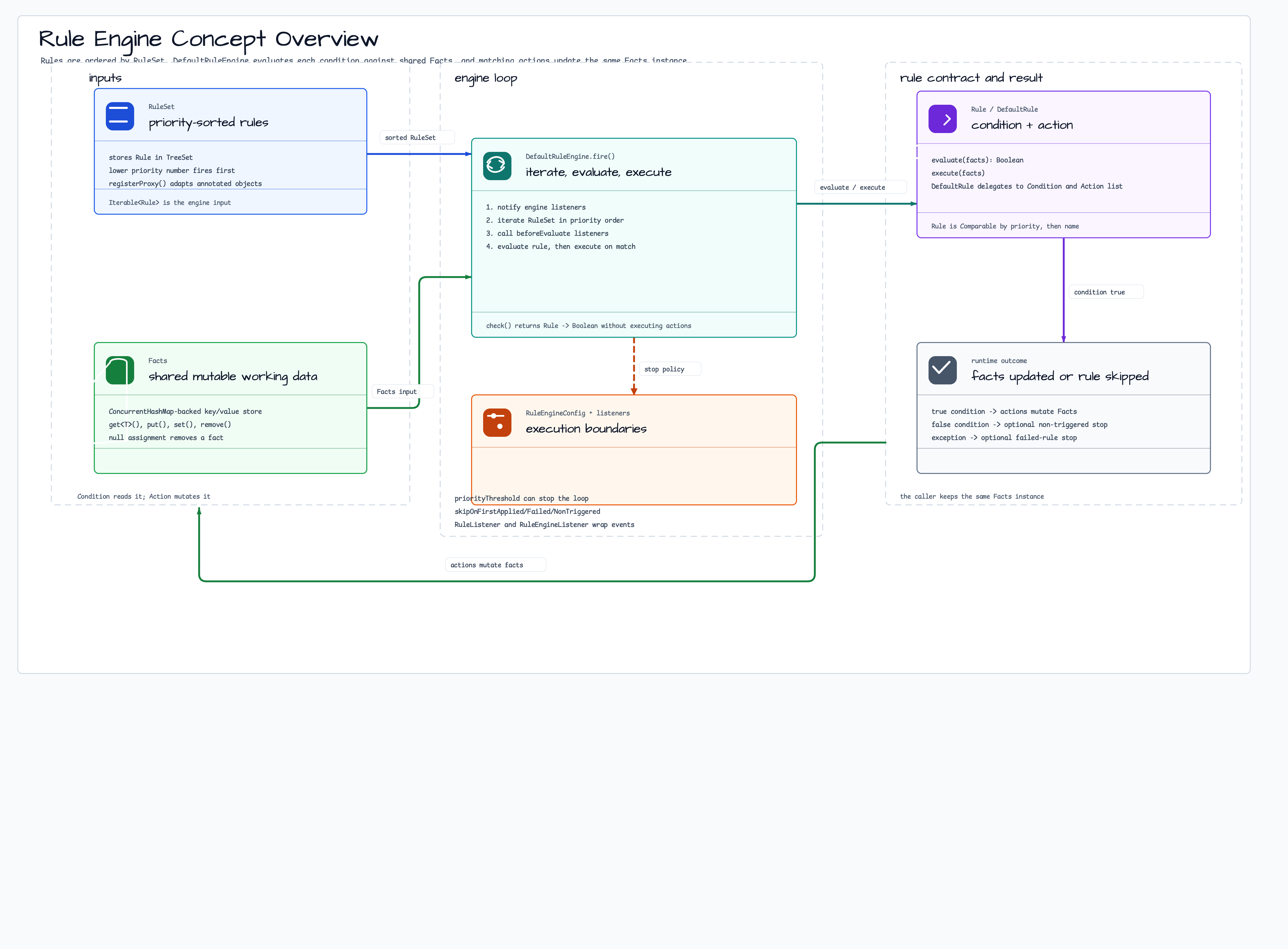The width and height of the screenshot is (1288, 949).
Task: Click 'facts updated or rule skipped' title
Action: 1059,376
